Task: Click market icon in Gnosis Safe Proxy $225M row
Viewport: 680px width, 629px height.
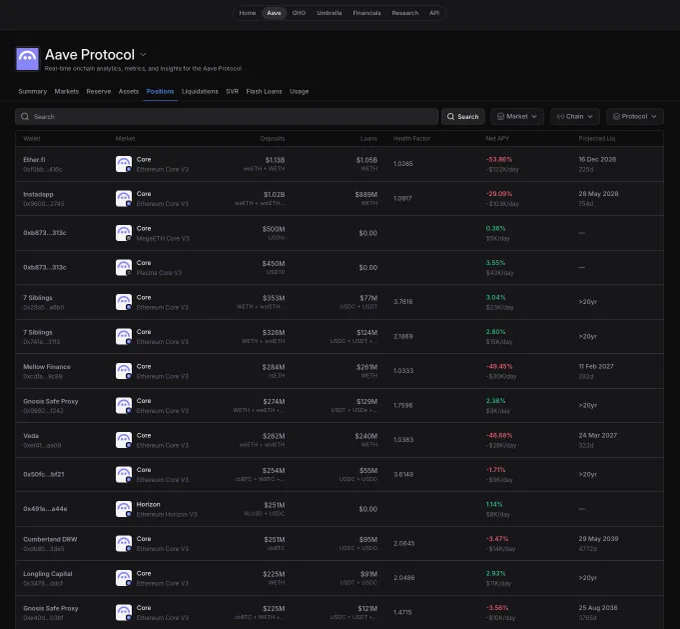Action: coord(124,612)
